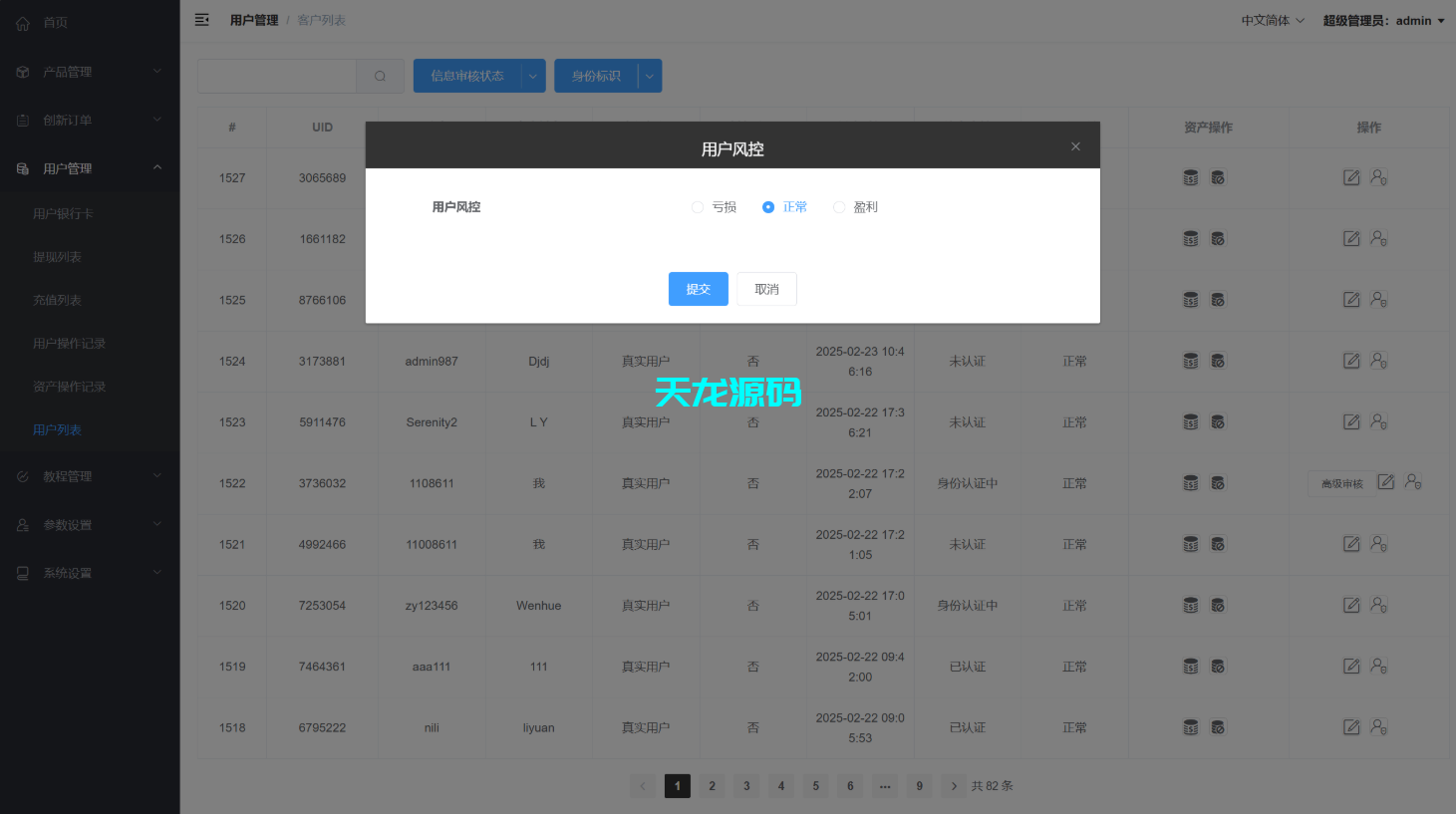Click the 系统设置 monitor icon in sidebar
The width and height of the screenshot is (1456, 814).
22,572
